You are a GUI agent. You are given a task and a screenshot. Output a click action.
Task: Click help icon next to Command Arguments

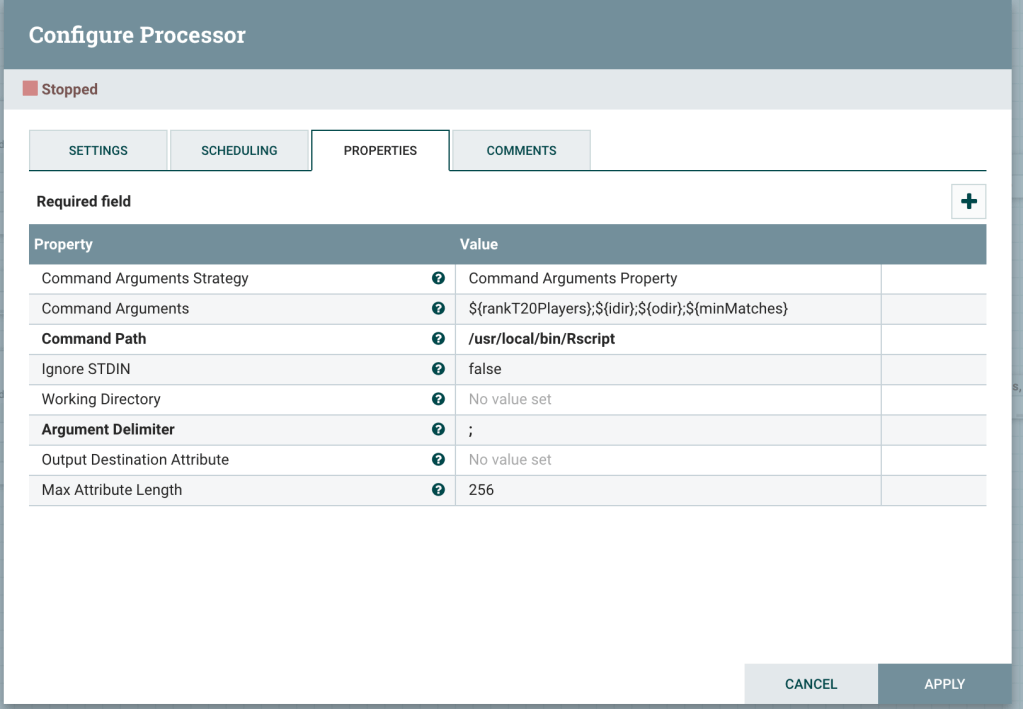(x=438, y=309)
